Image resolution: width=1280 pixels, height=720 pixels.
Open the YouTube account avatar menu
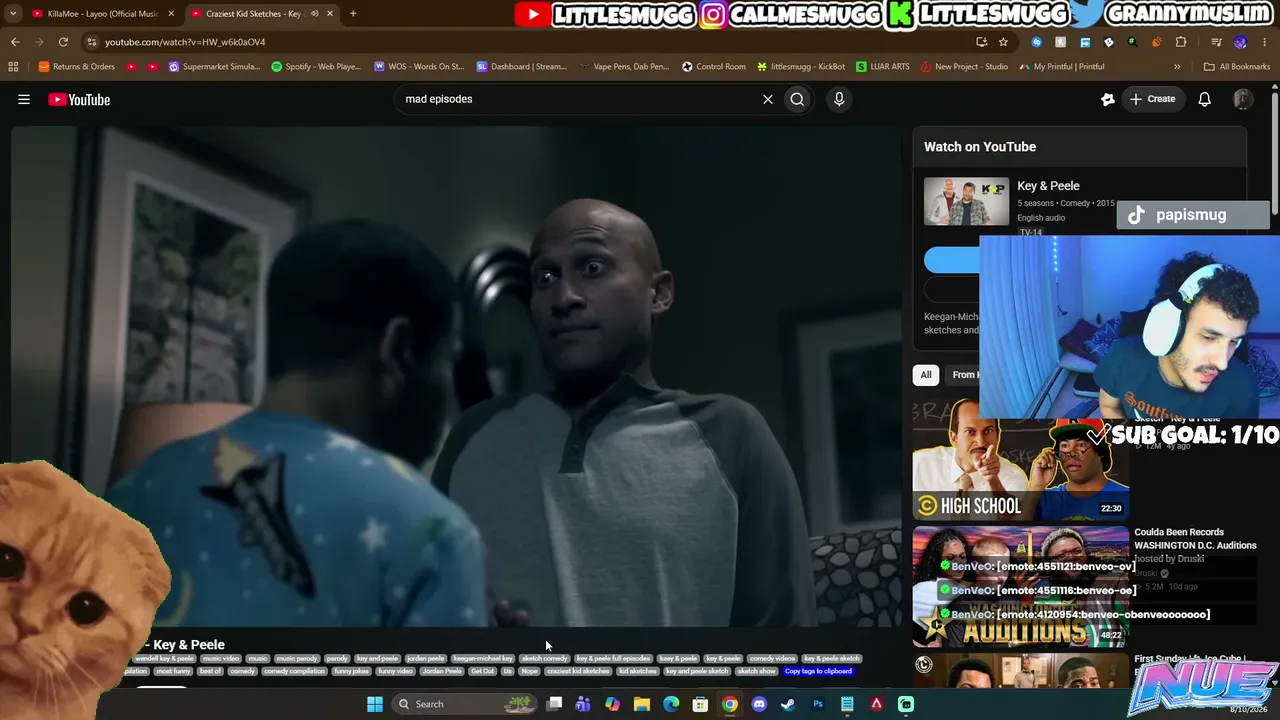point(1243,99)
